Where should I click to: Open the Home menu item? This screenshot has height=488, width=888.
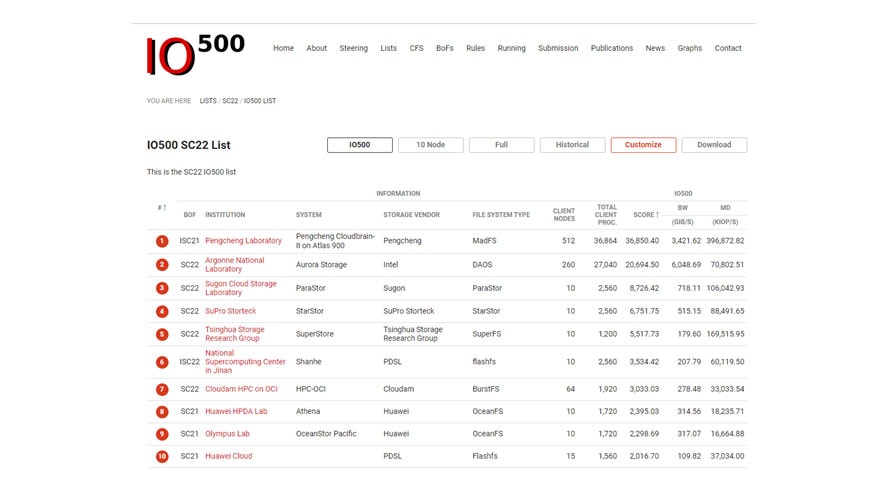point(283,48)
